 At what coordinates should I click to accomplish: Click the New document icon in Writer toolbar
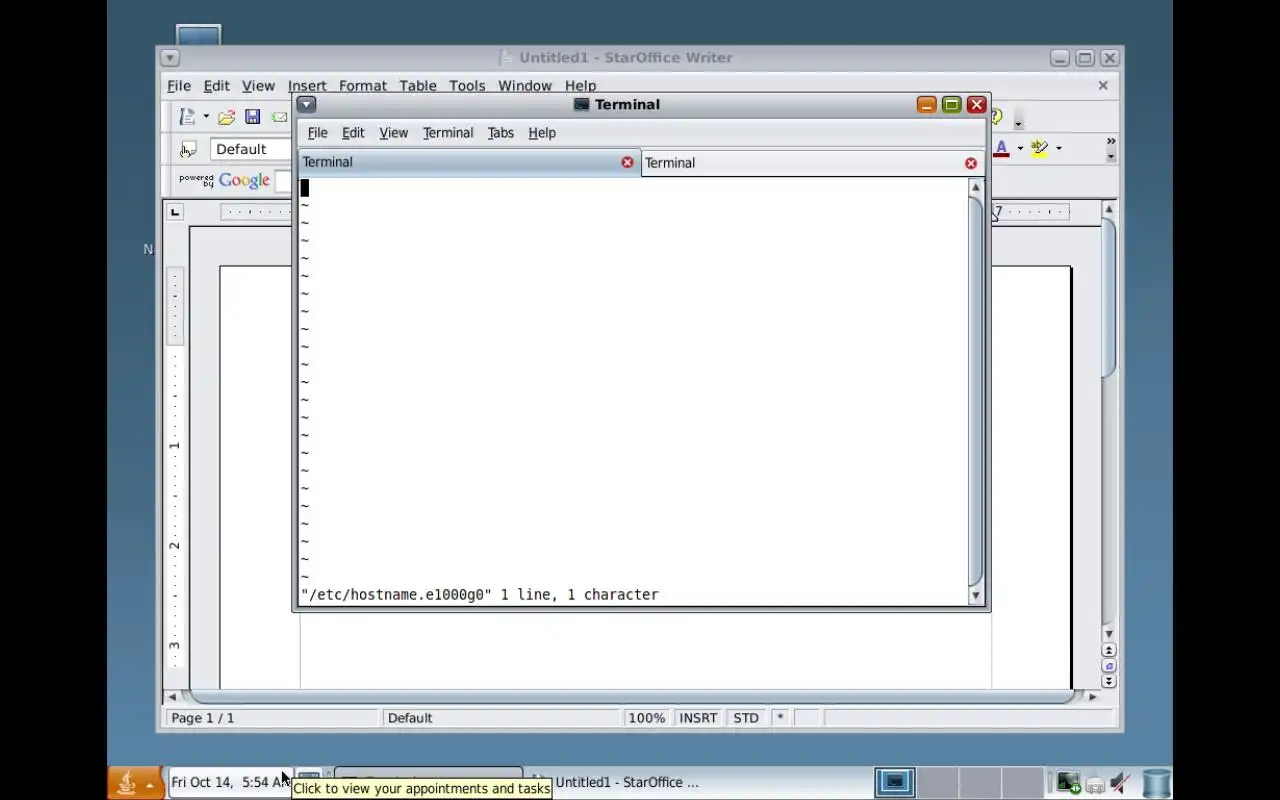pyautogui.click(x=187, y=117)
